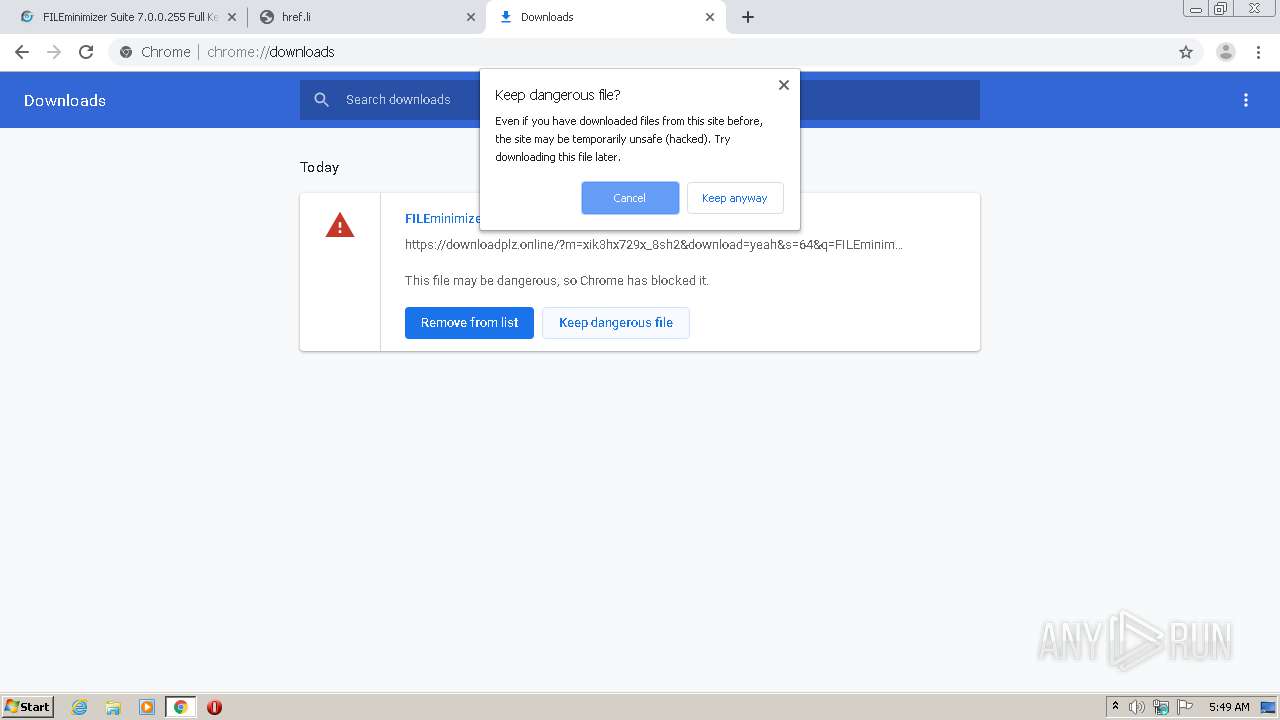1280x720 pixels.
Task: Click the Action Center flag tray icon
Action: point(1185,707)
